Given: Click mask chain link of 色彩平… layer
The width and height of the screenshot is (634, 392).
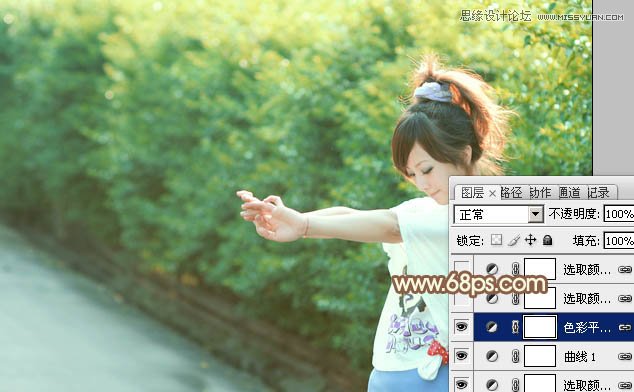Looking at the screenshot, I should pos(516,327).
